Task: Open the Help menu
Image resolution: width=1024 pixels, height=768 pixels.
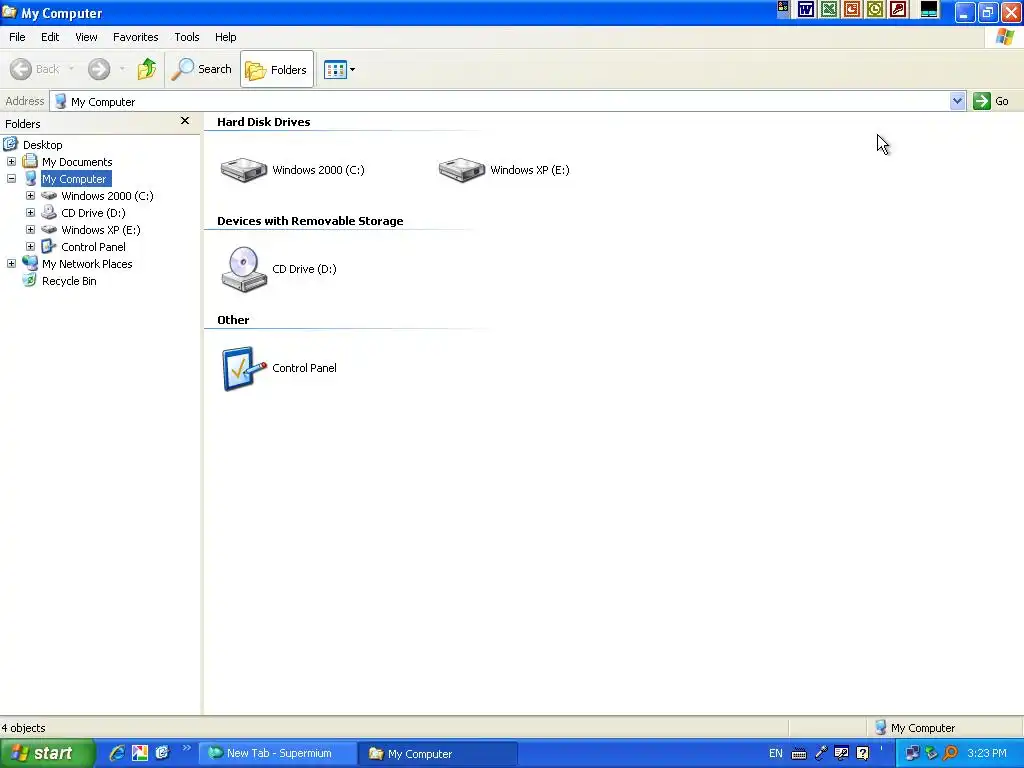Action: point(226,37)
